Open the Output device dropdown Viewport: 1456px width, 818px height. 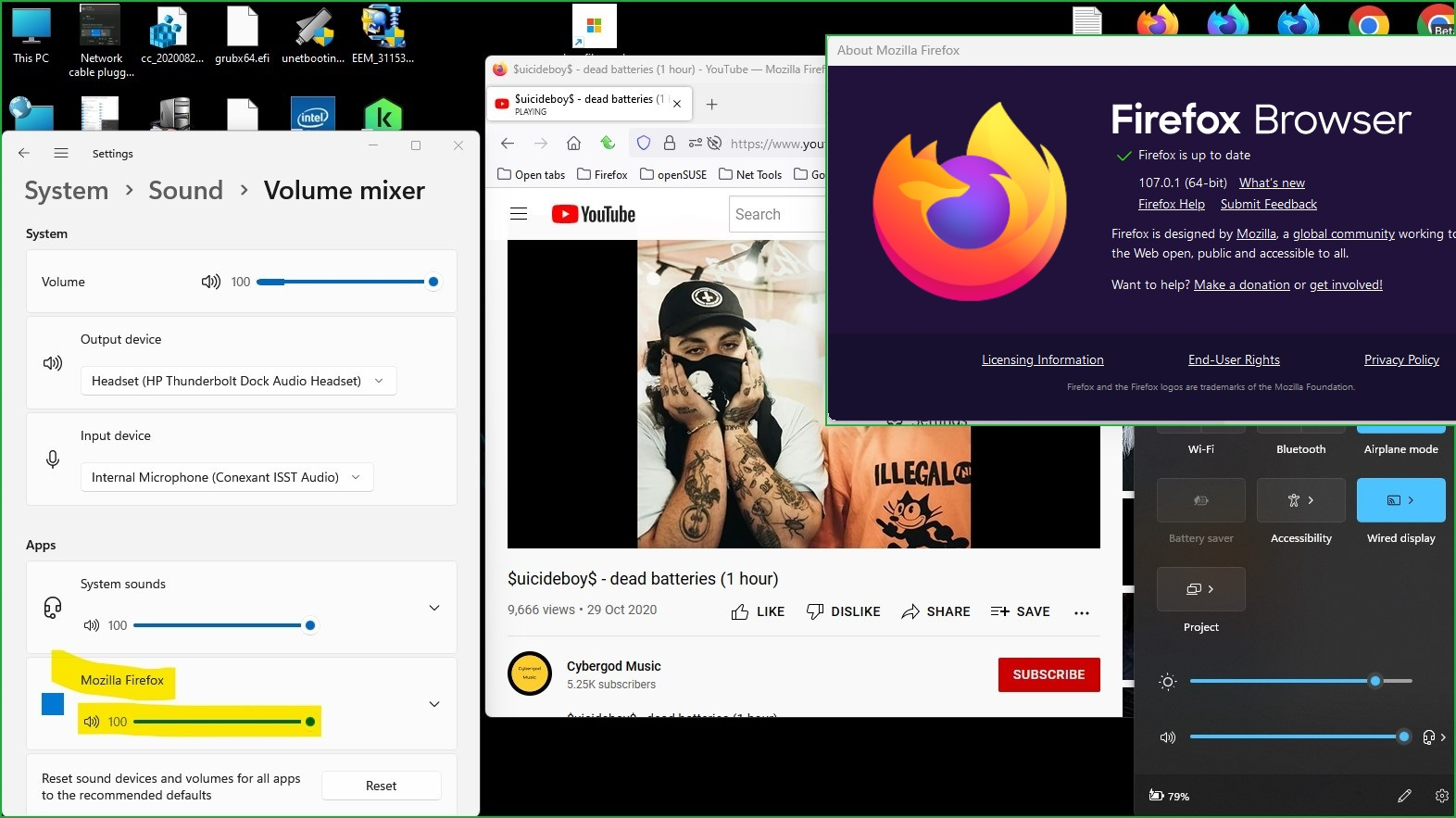tap(239, 381)
